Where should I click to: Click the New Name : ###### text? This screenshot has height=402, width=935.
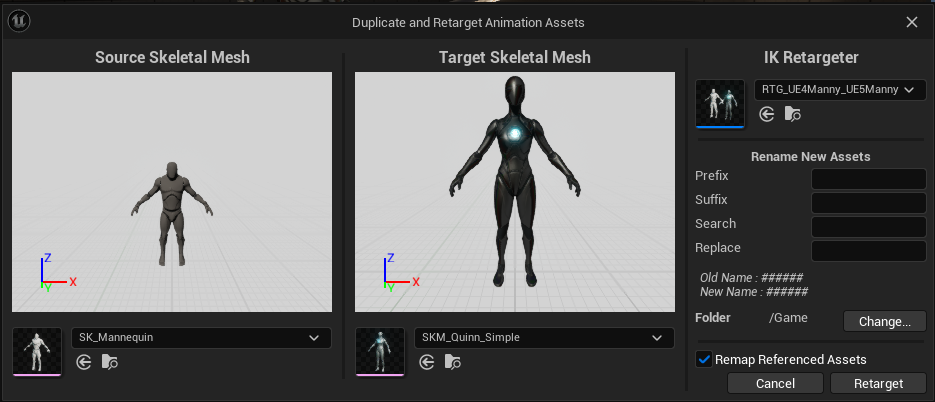click(754, 292)
